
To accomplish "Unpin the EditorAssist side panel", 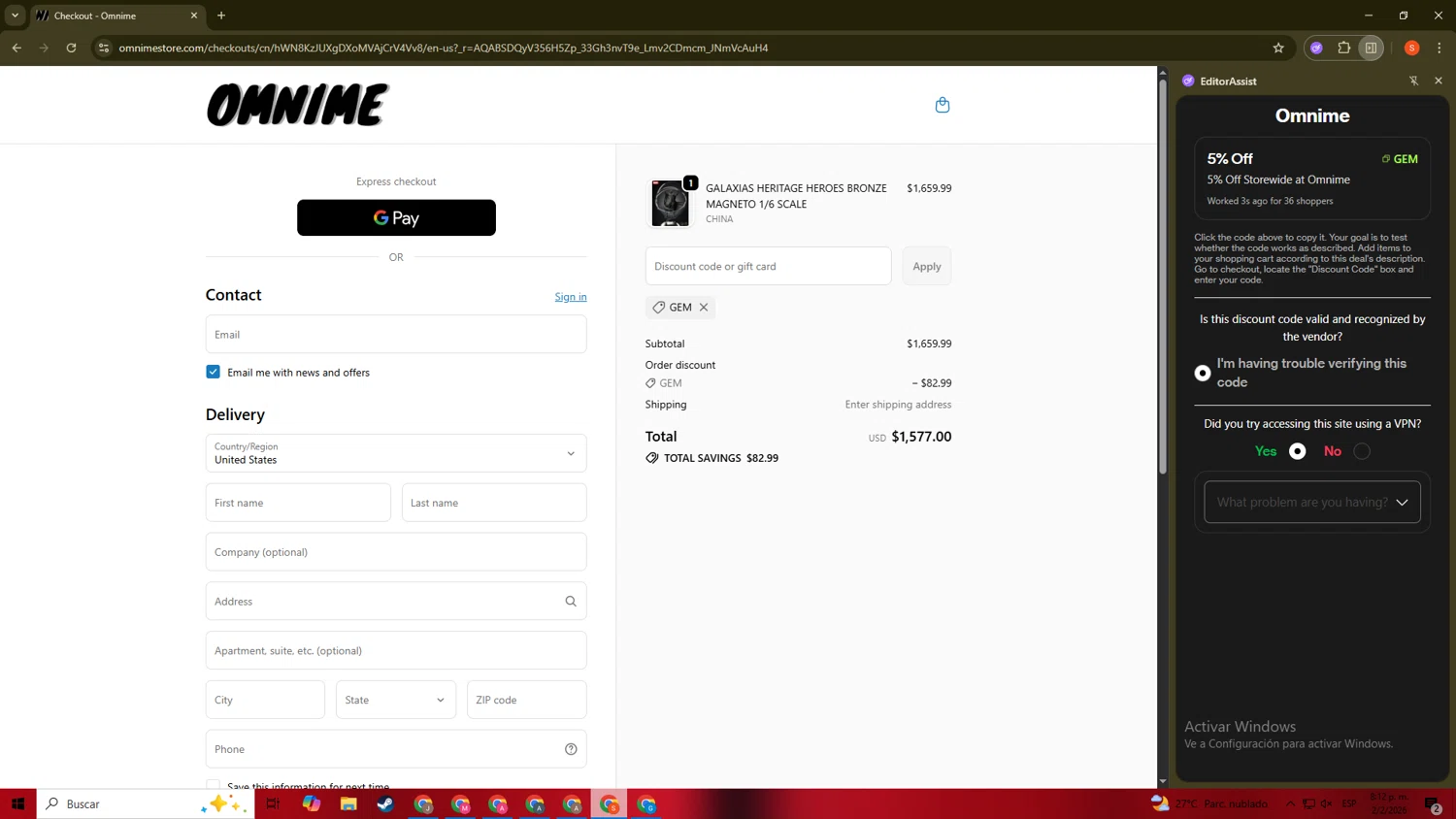I will pos(1413,82).
